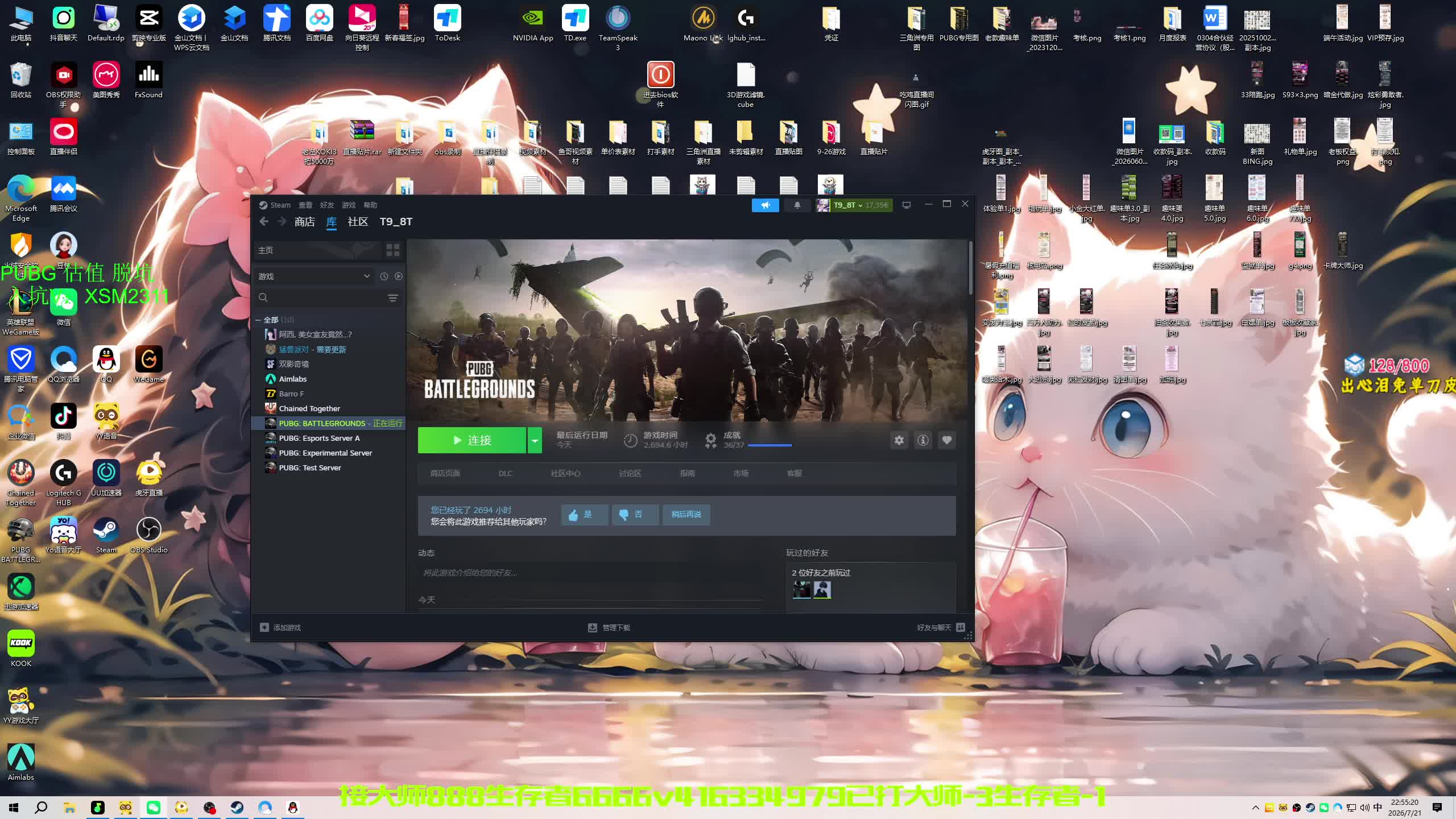Viewport: 1456px width, 819px height.
Task: Open library collections grid view icon
Action: coord(393,250)
